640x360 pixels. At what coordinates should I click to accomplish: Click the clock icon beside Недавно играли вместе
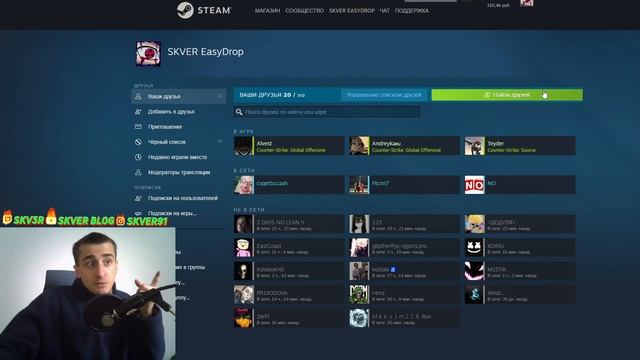(x=138, y=157)
